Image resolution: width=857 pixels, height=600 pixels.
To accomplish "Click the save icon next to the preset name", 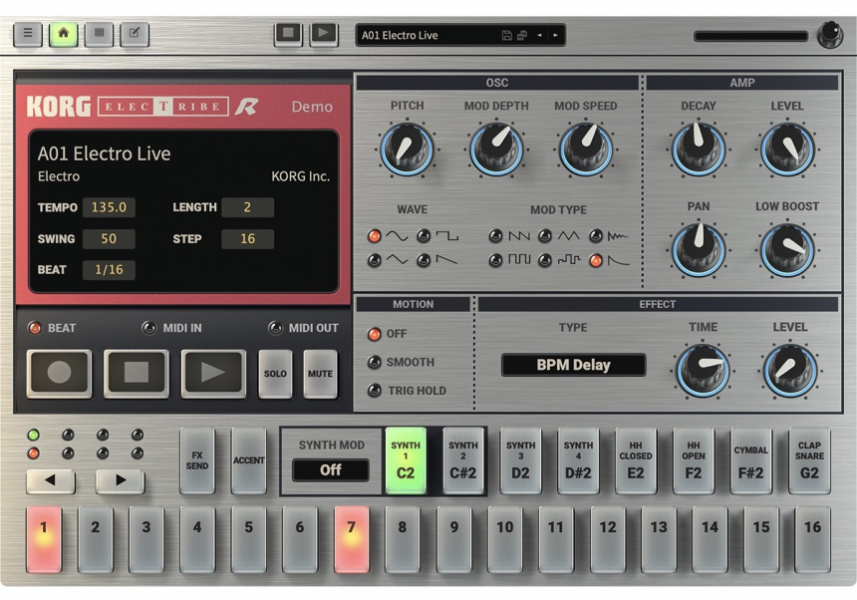I will click(x=506, y=34).
